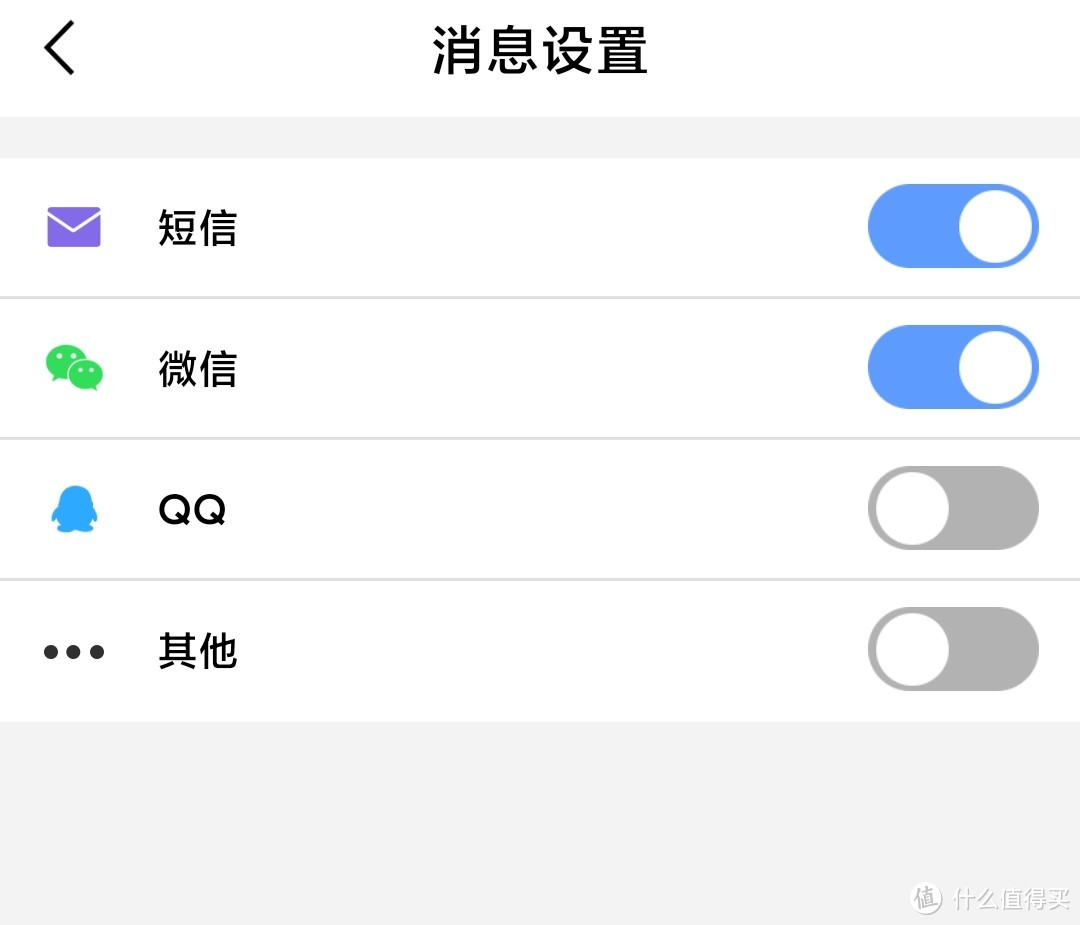Click the 其他 label text
The image size is (1080, 925).
coord(197,651)
